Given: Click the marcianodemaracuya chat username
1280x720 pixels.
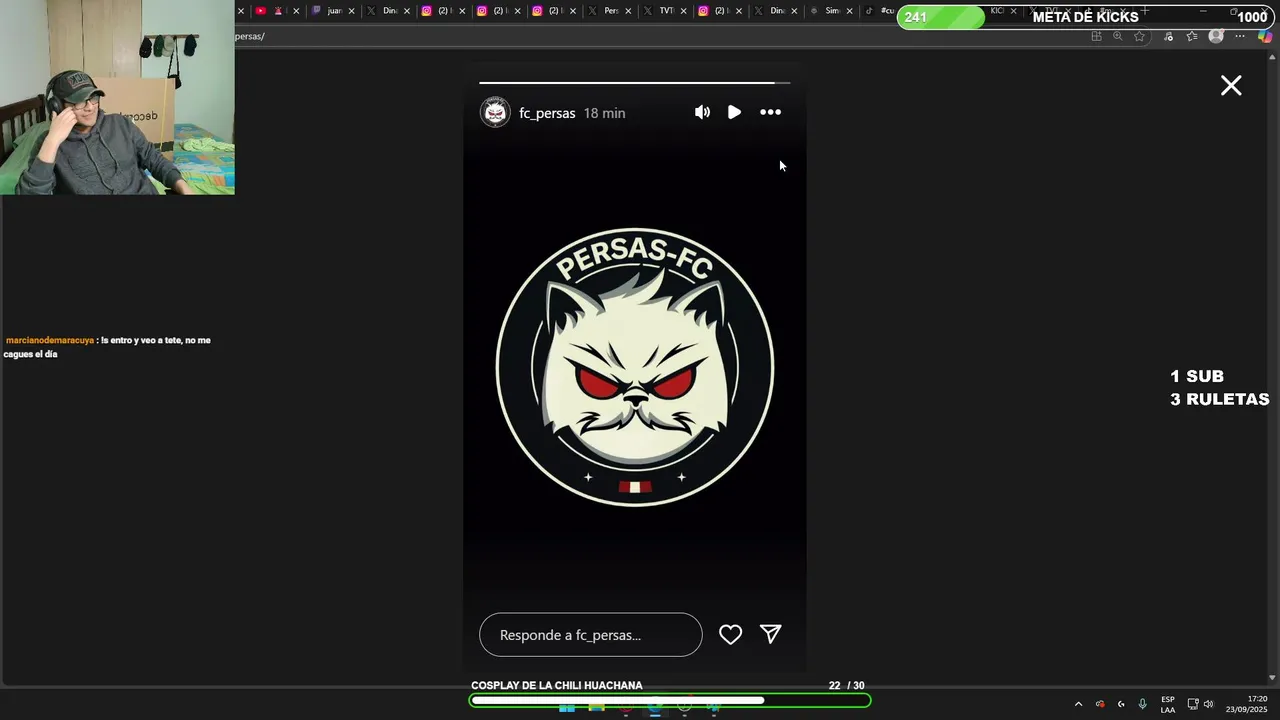Looking at the screenshot, I should pos(50,340).
